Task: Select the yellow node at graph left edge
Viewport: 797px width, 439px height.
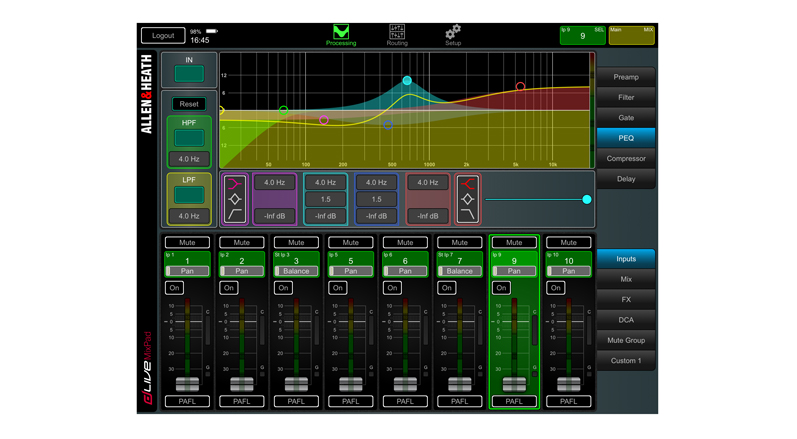Action: click(x=222, y=110)
